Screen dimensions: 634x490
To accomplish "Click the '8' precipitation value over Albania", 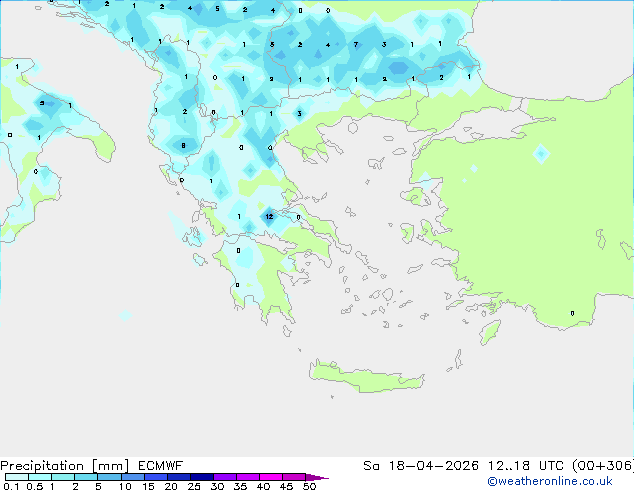I will tap(183, 146).
